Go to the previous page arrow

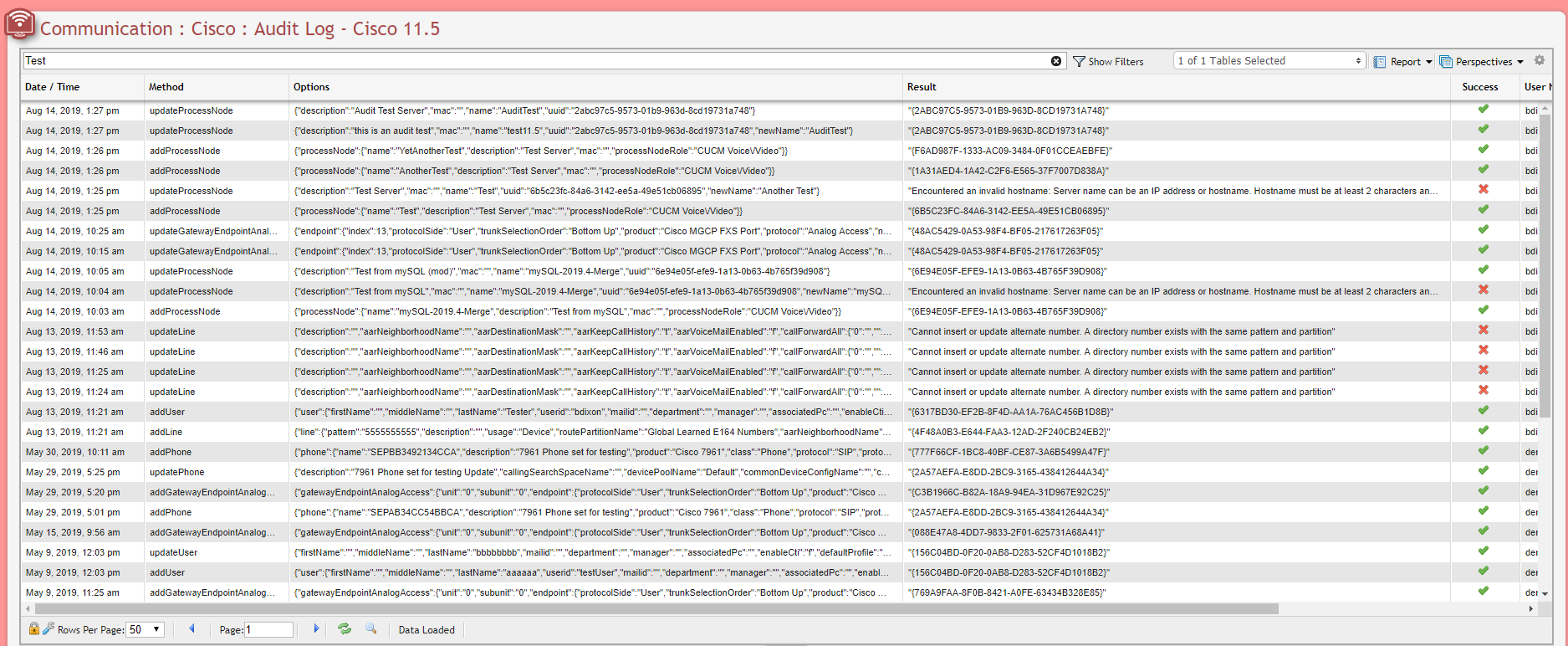click(x=192, y=629)
